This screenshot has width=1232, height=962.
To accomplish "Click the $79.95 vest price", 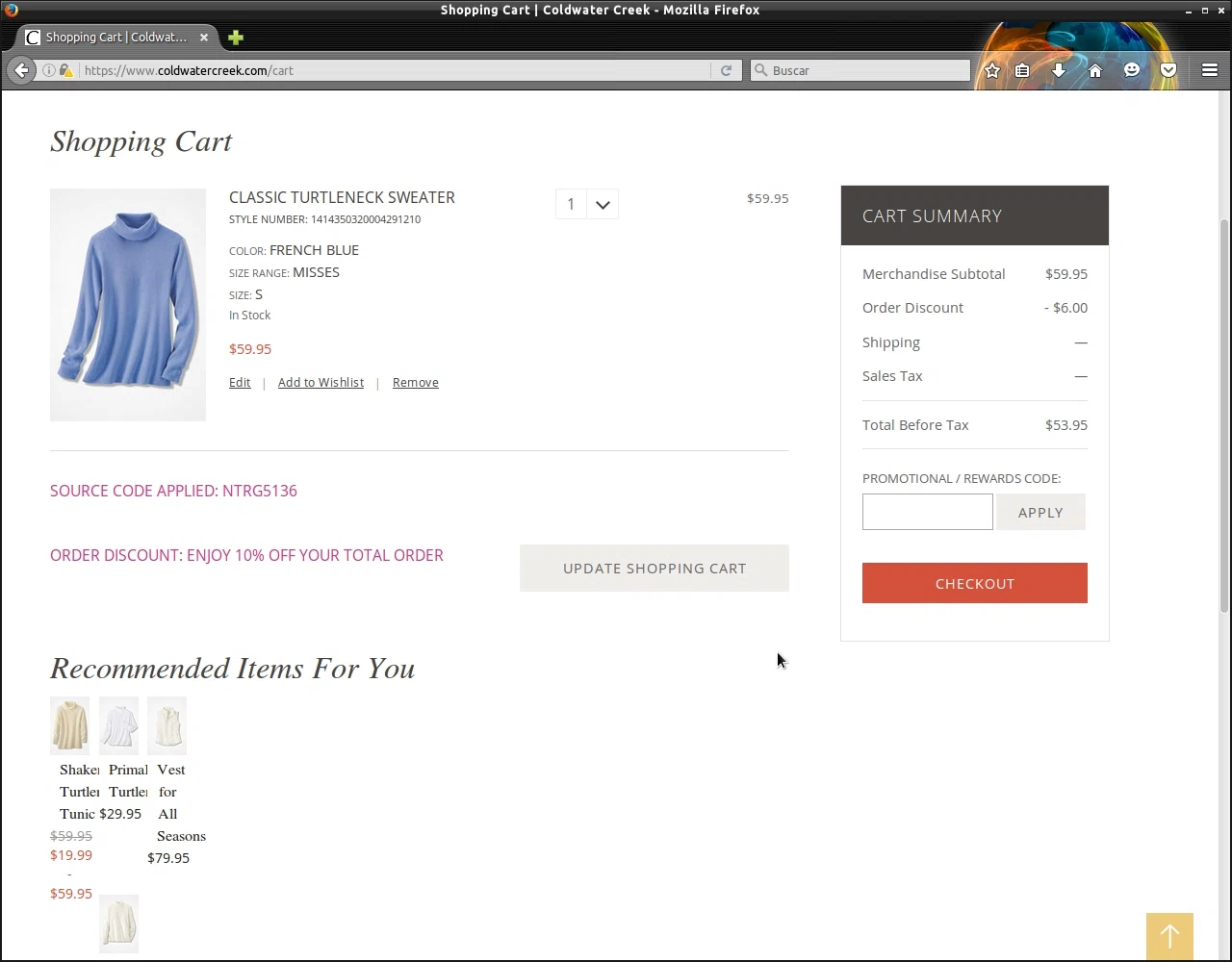I will click(x=168, y=858).
